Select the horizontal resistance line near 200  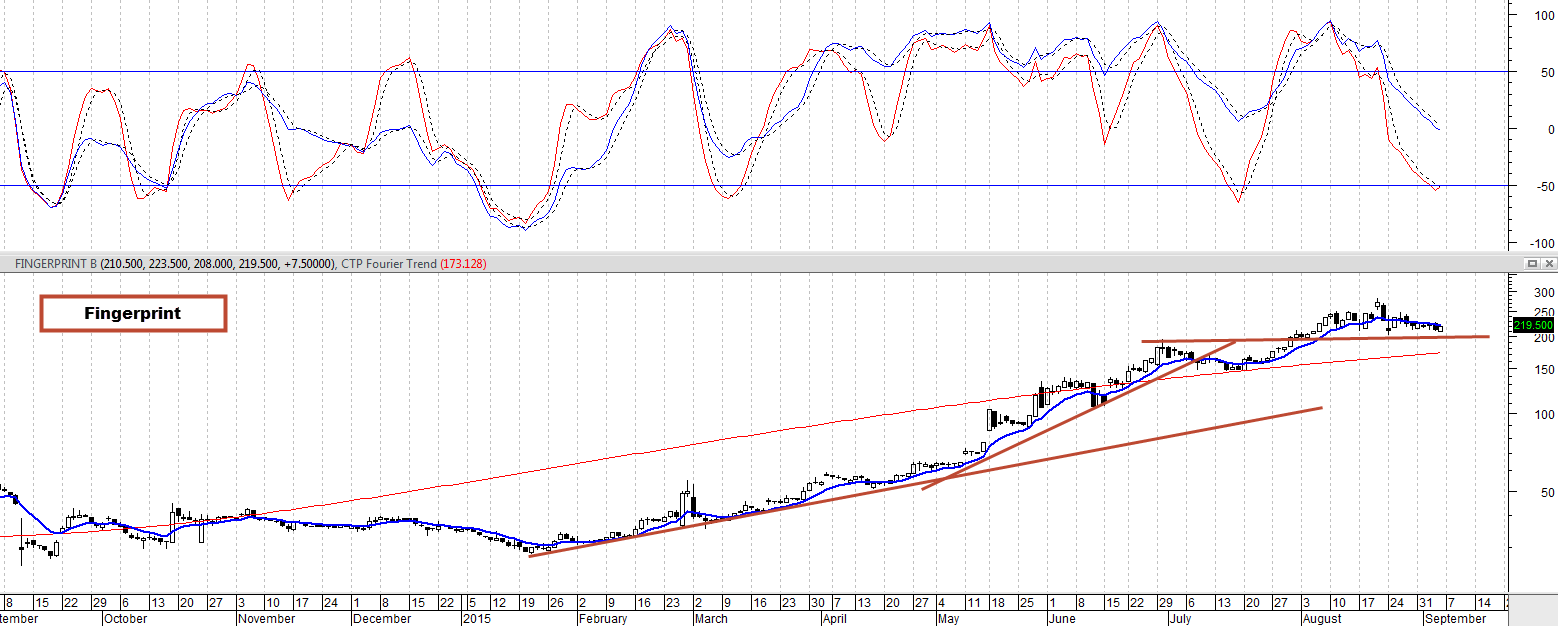[1315, 339]
